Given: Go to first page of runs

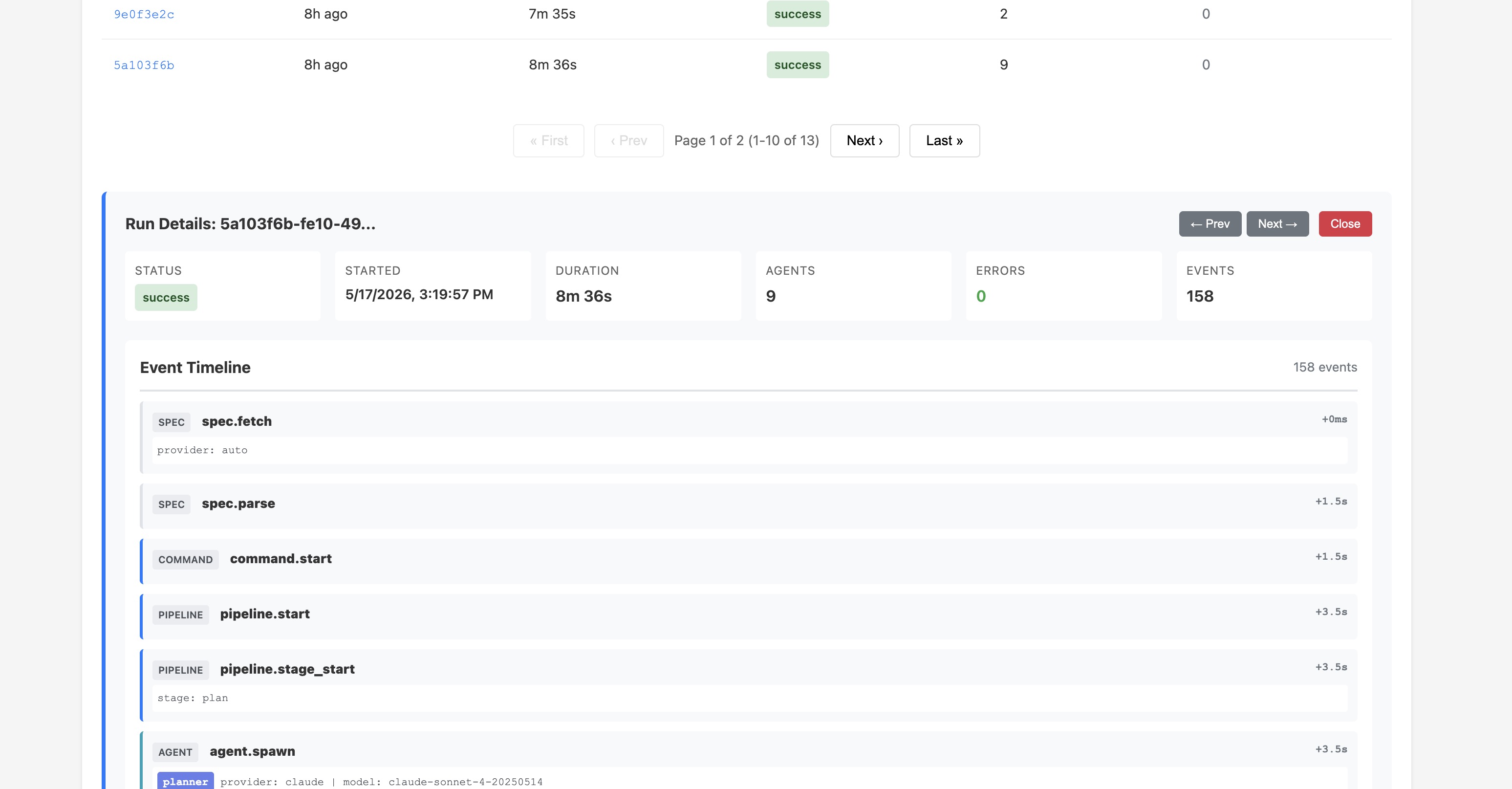Looking at the screenshot, I should (548, 141).
